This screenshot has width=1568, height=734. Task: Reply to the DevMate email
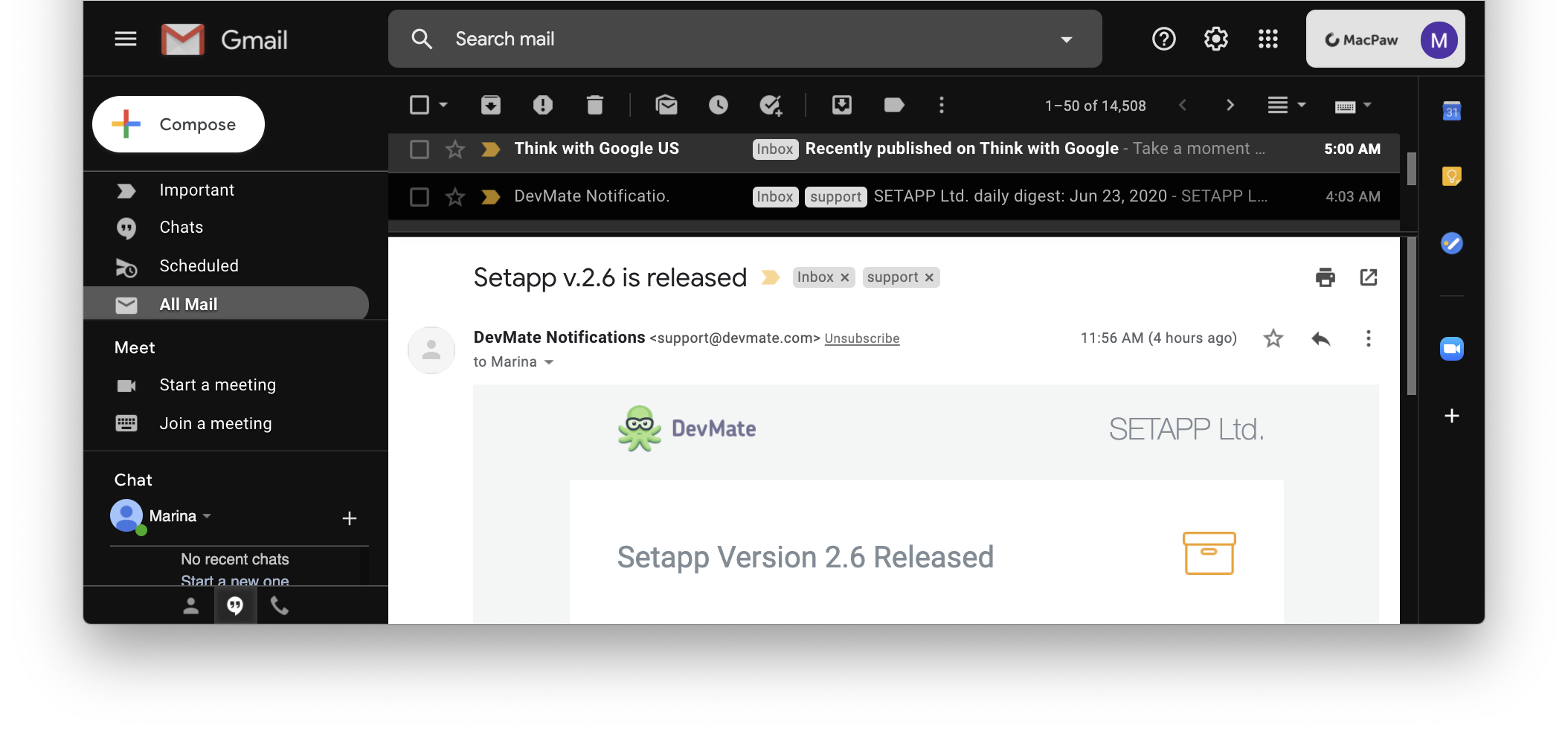(1320, 339)
